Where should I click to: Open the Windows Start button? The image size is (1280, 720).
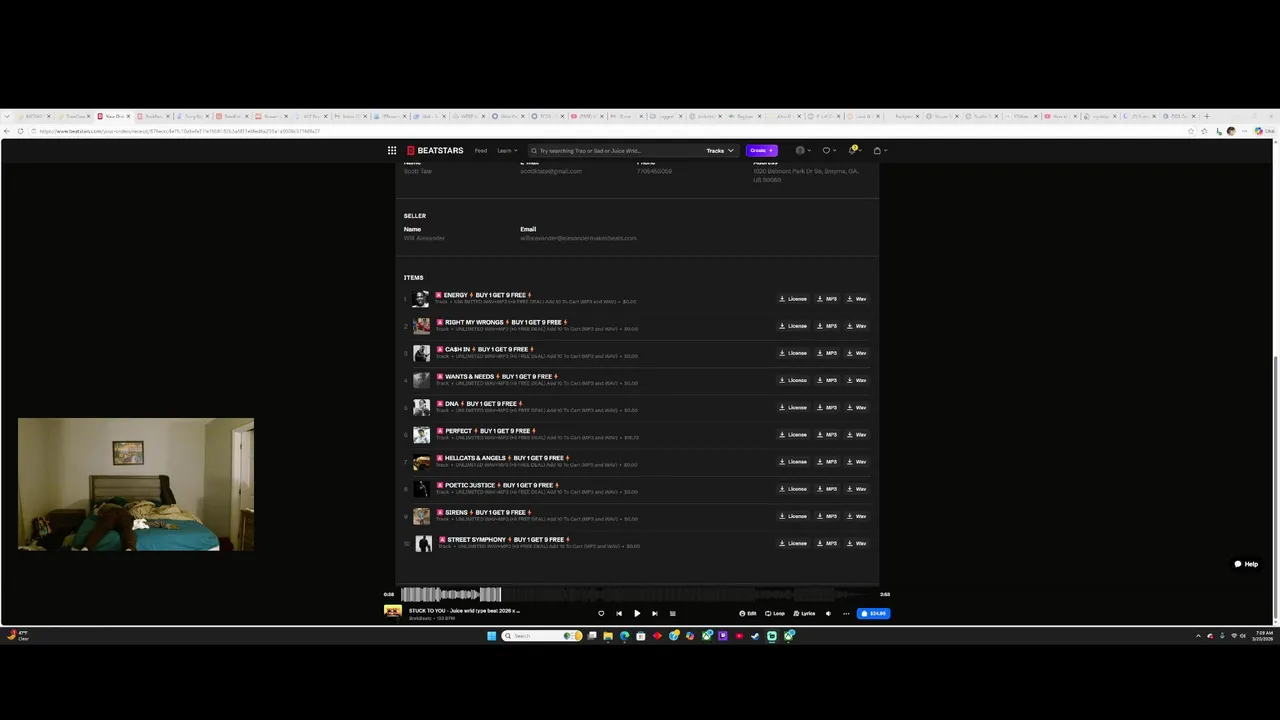coord(491,636)
